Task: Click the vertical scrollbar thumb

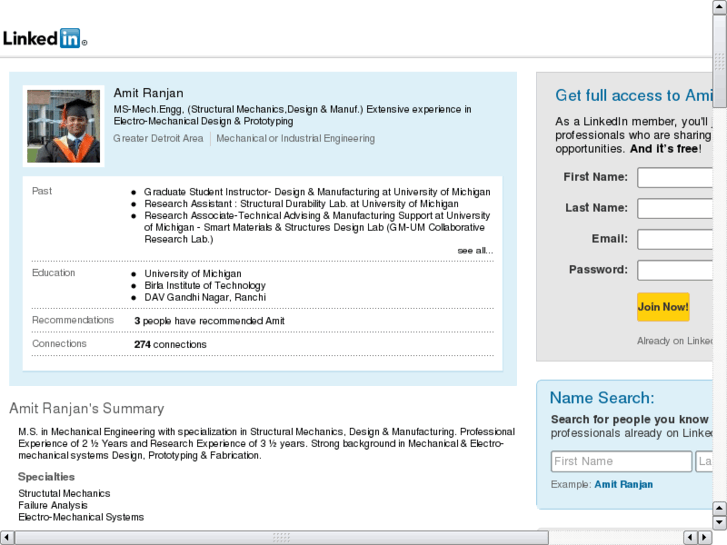Action: [x=719, y=61]
